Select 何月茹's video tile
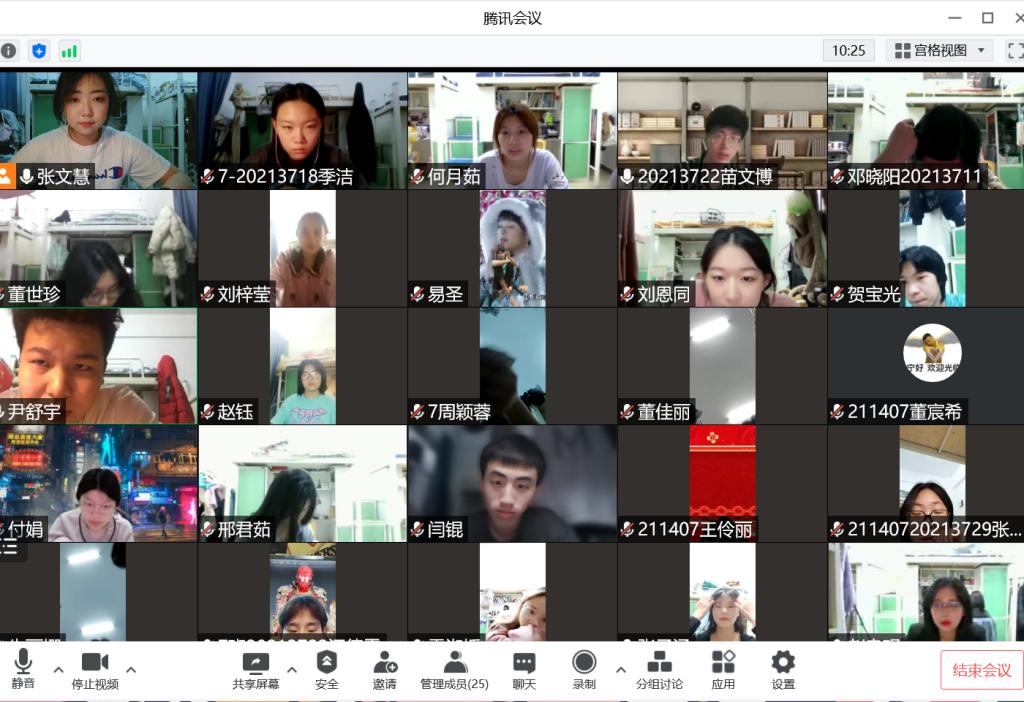 512,130
